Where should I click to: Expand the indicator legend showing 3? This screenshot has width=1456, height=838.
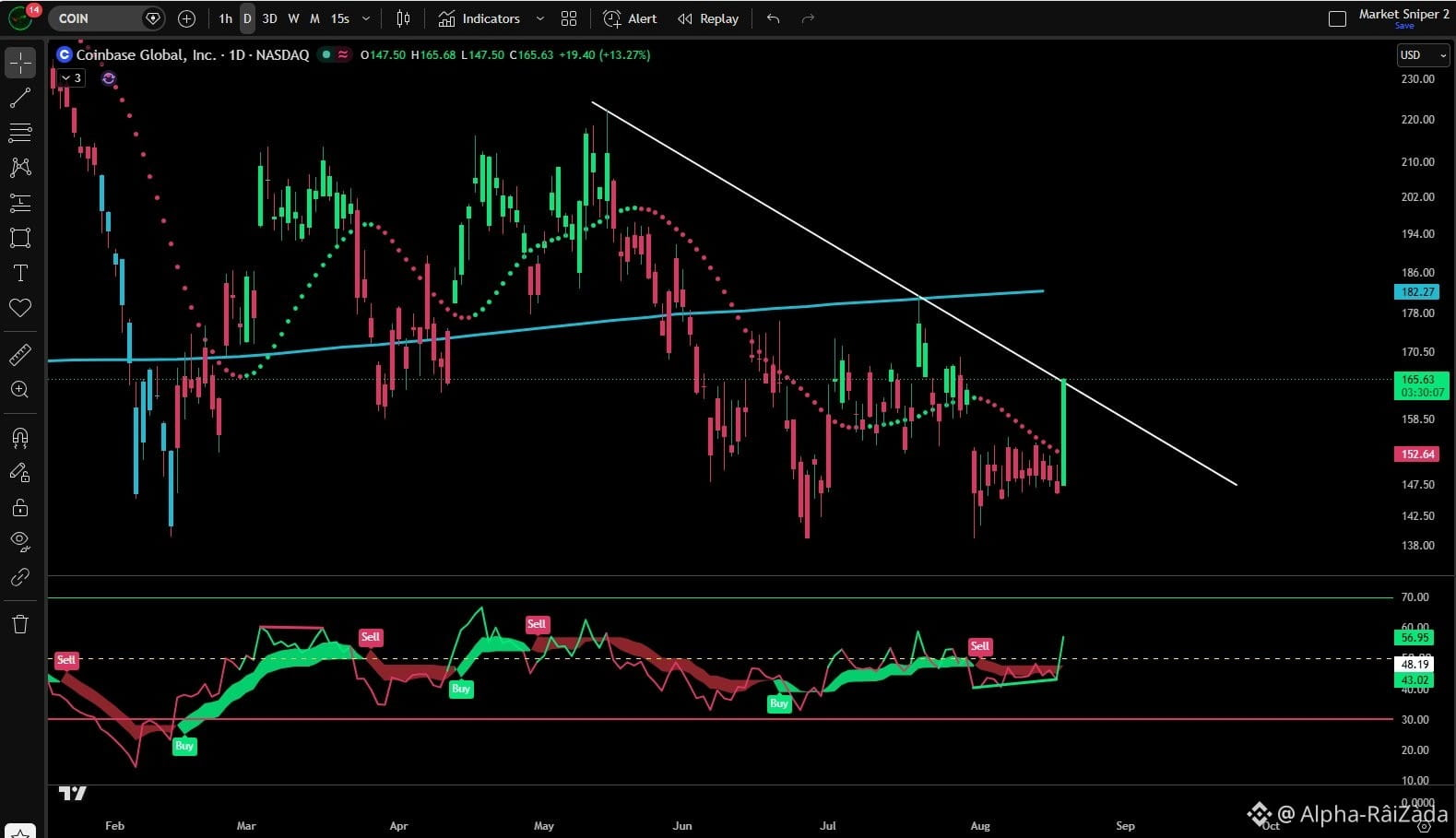[x=71, y=78]
